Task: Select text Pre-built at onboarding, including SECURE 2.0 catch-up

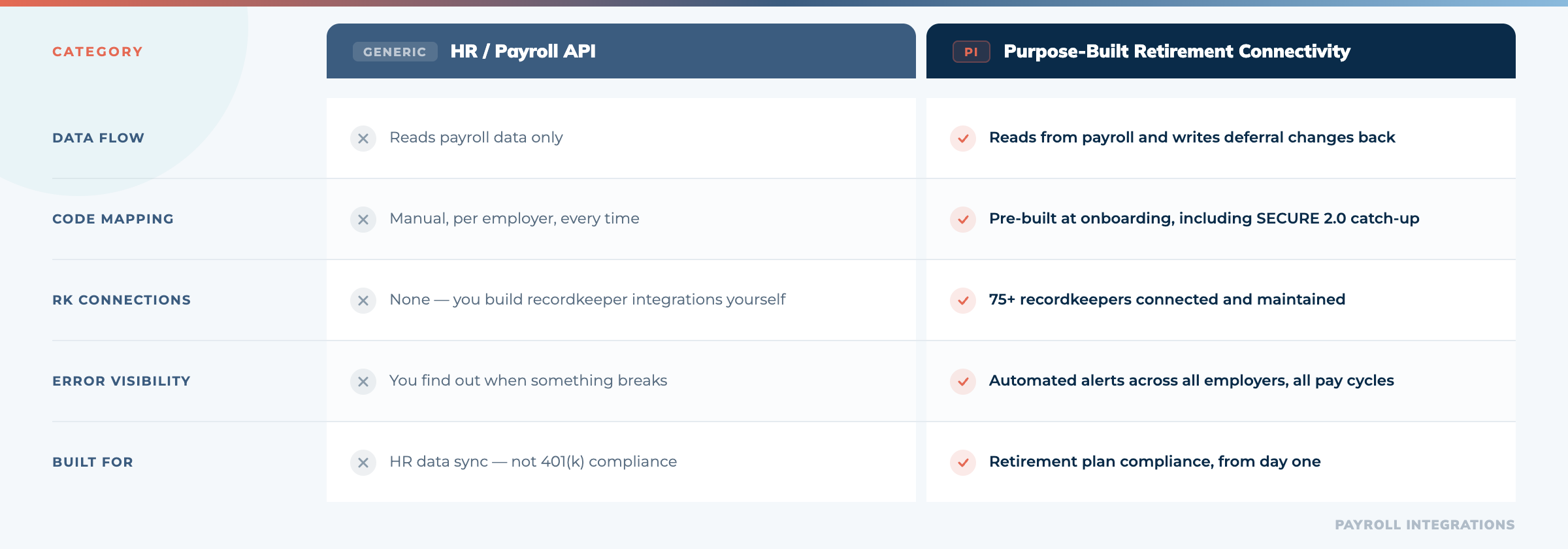Action: coord(1204,219)
